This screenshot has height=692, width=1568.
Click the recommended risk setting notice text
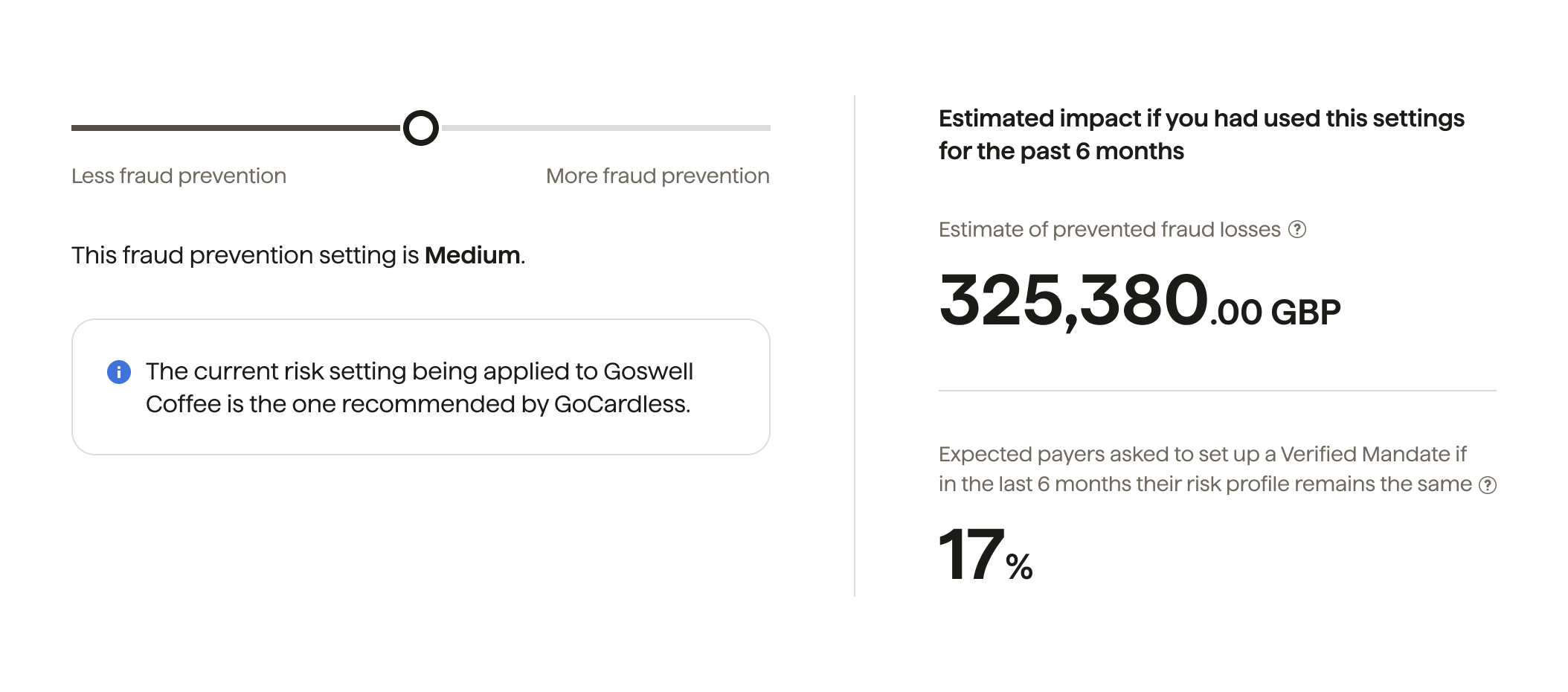tap(419, 388)
